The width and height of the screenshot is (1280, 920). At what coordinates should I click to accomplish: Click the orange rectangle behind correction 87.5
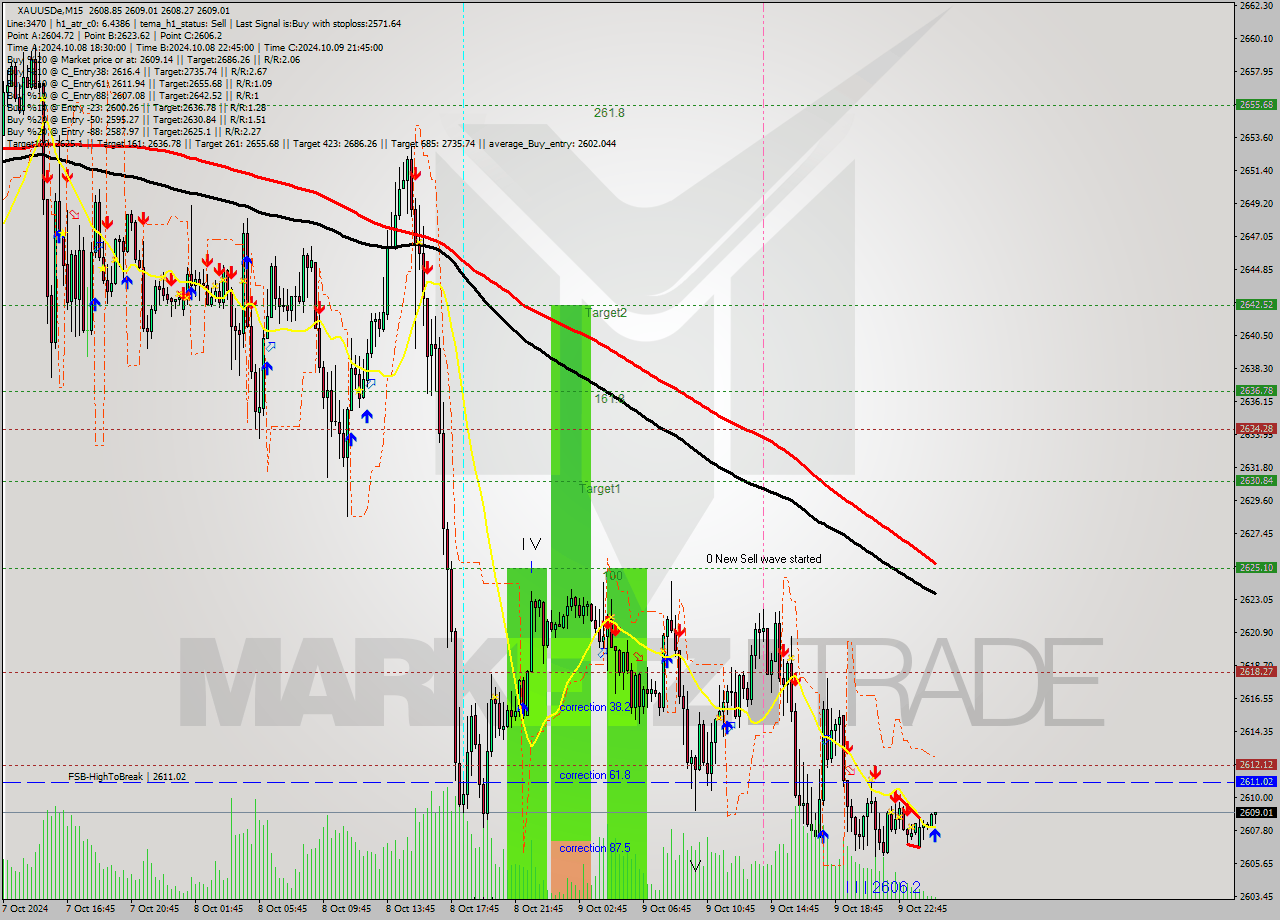pos(571,870)
